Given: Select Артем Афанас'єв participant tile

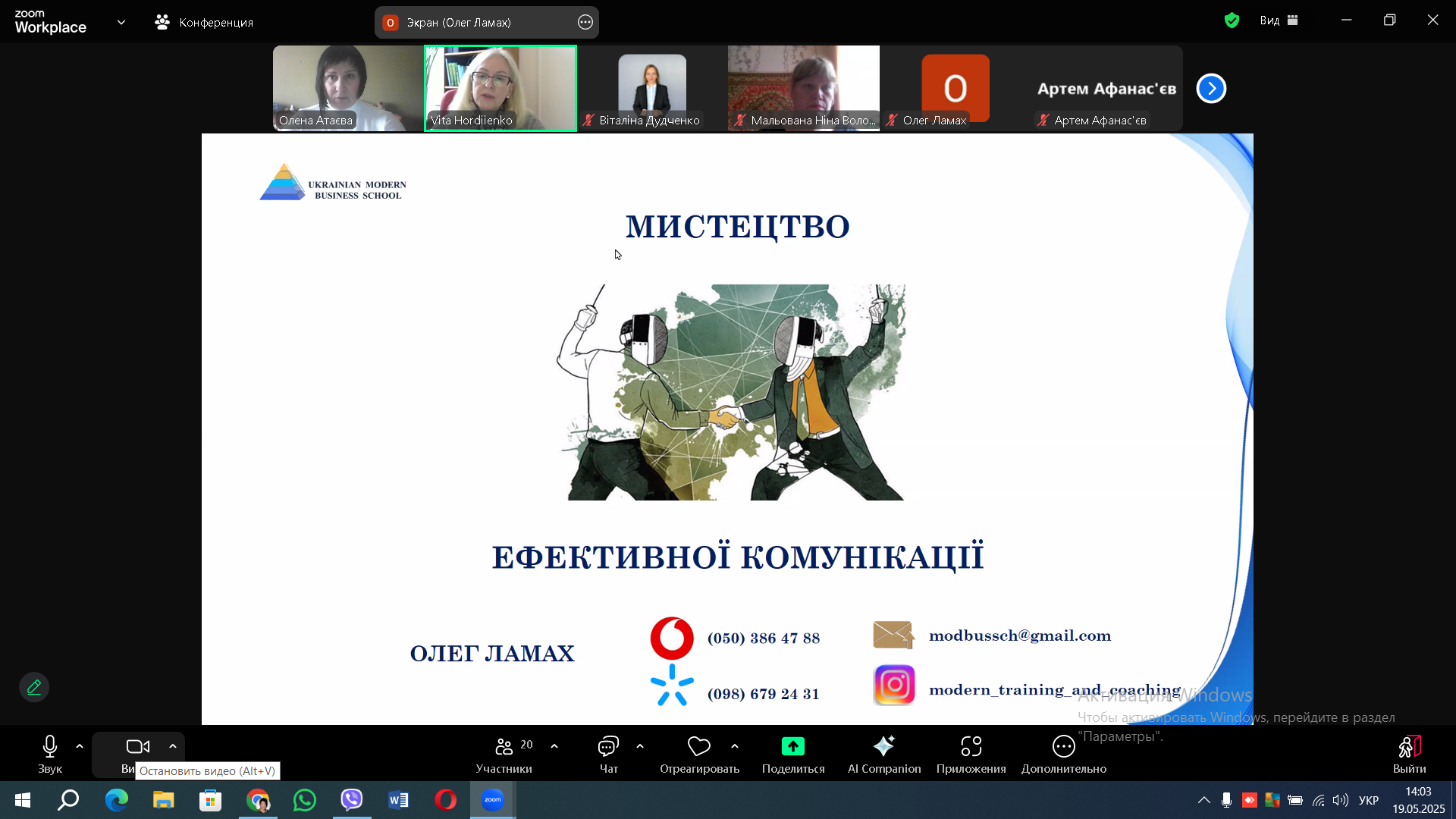Looking at the screenshot, I should tap(1107, 88).
